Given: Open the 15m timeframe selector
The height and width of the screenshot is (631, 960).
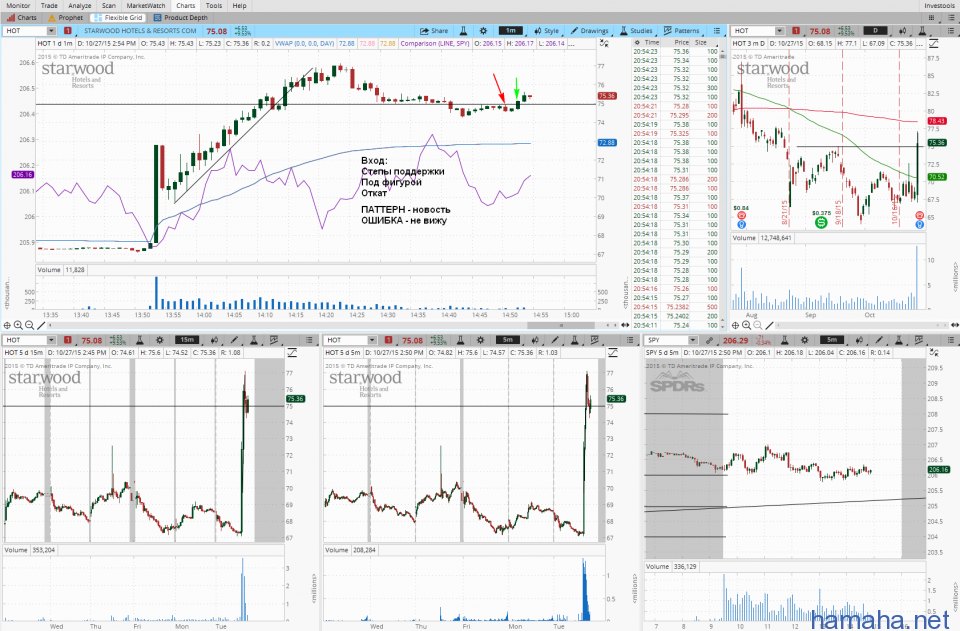Looking at the screenshot, I should click(187, 340).
